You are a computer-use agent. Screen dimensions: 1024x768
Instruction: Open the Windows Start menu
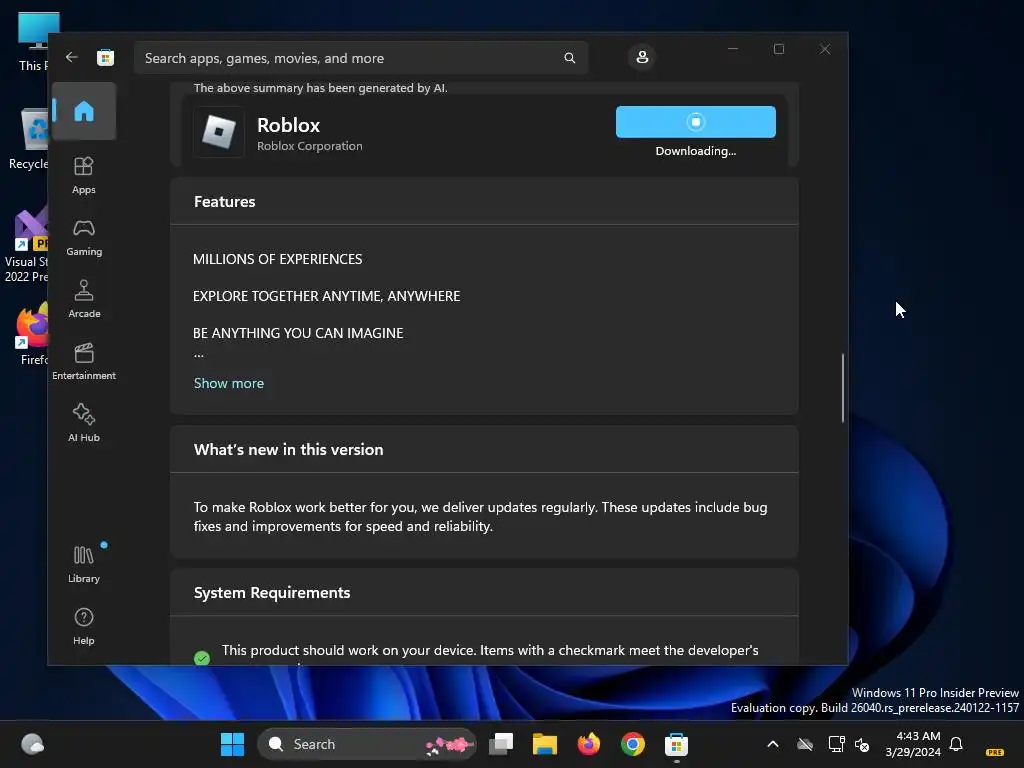232,744
